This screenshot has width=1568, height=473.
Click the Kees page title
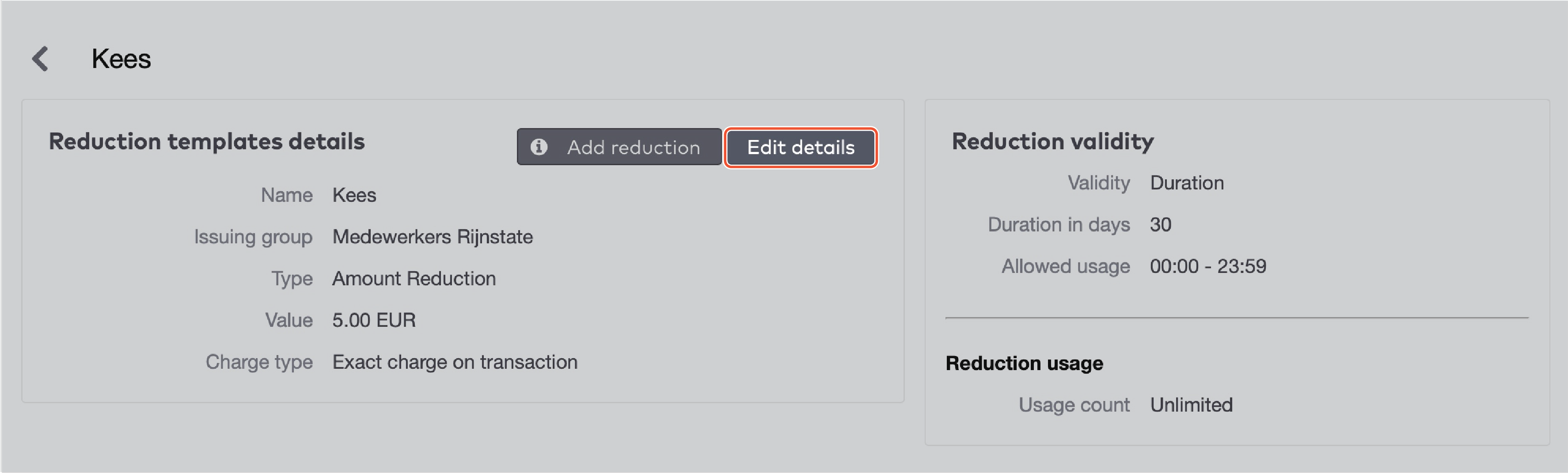pos(121,58)
